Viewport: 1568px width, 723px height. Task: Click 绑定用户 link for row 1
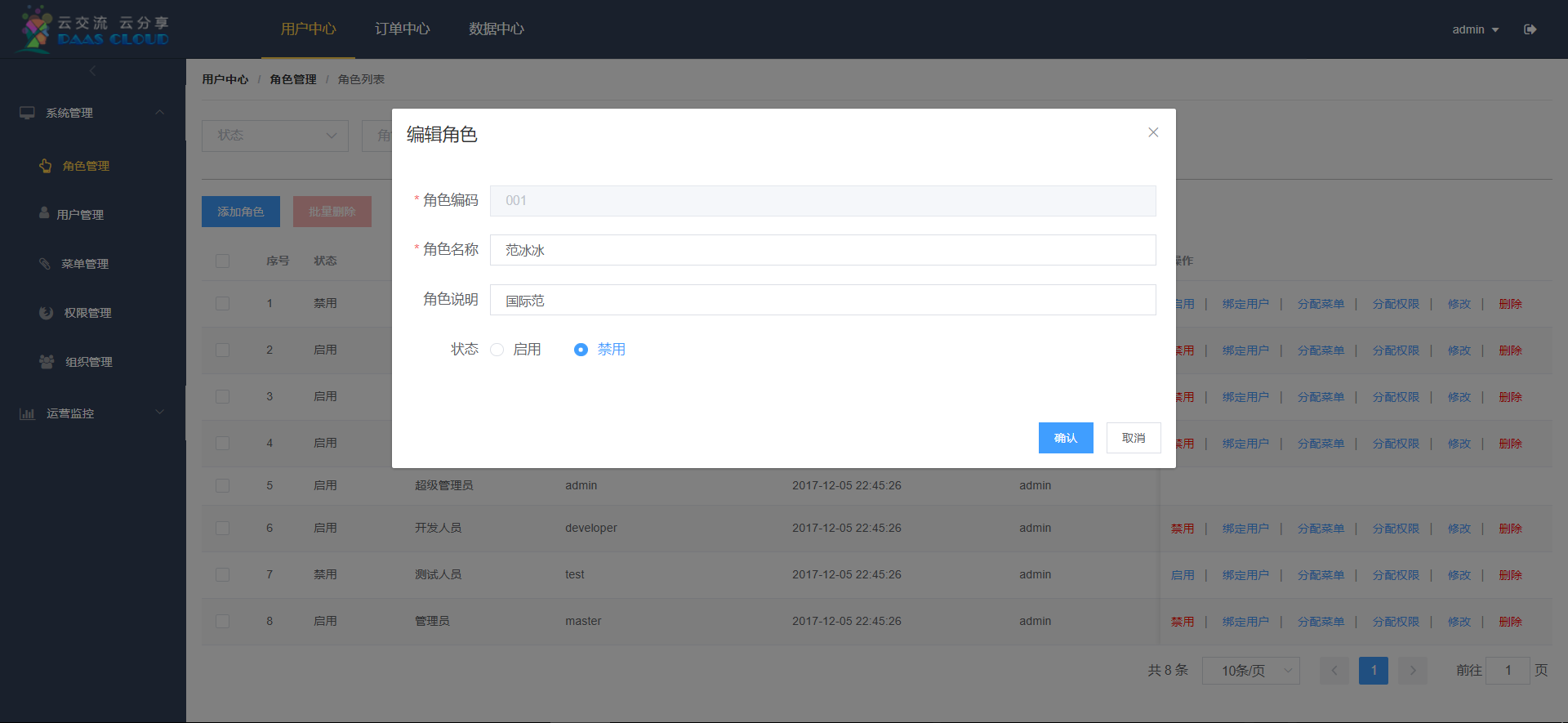(x=1245, y=304)
